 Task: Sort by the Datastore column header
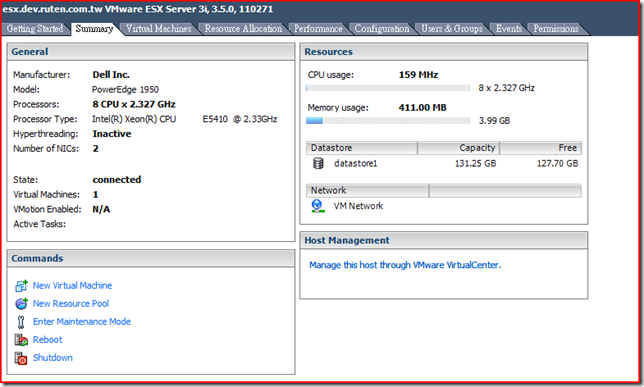[x=361, y=148]
